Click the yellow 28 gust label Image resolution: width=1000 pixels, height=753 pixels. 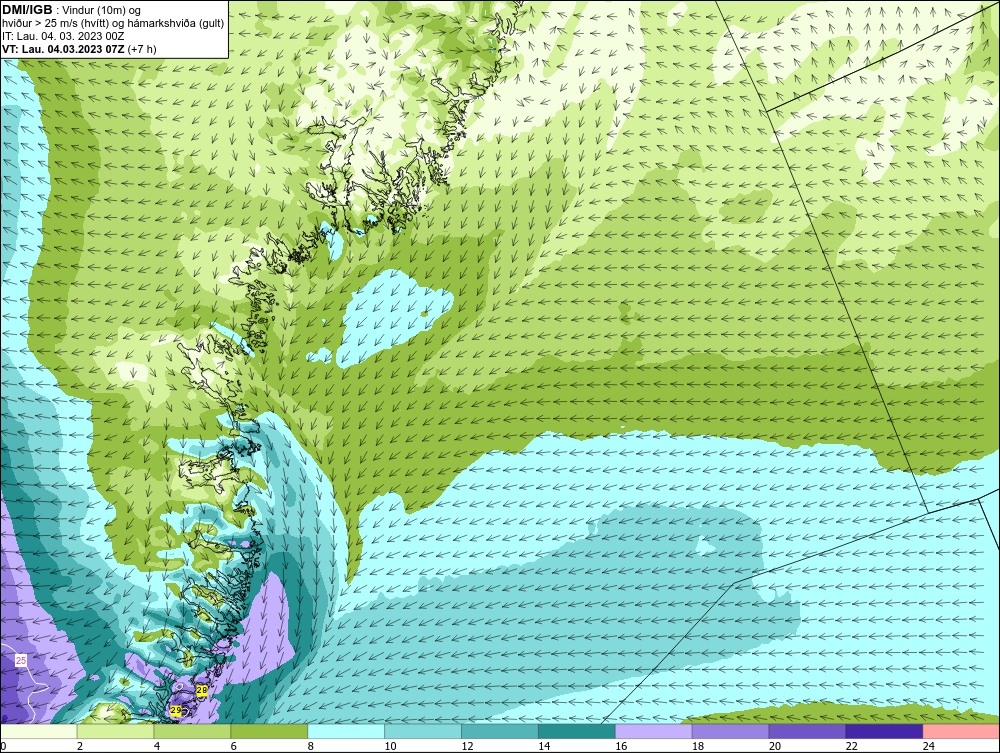[x=202, y=690]
